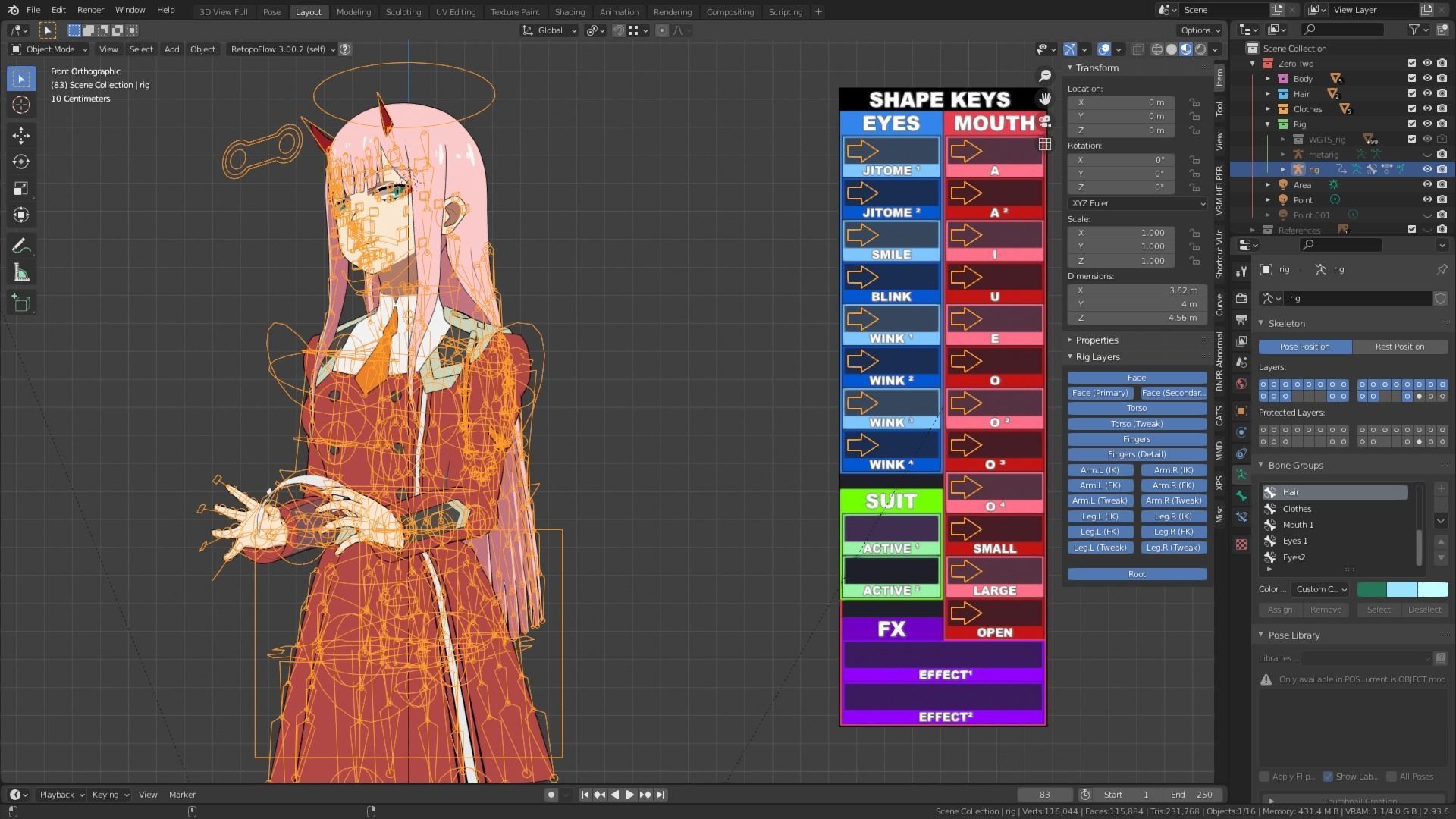The width and height of the screenshot is (1456, 819).
Task: Open the Object Data armature properties tab
Action: (1241, 475)
